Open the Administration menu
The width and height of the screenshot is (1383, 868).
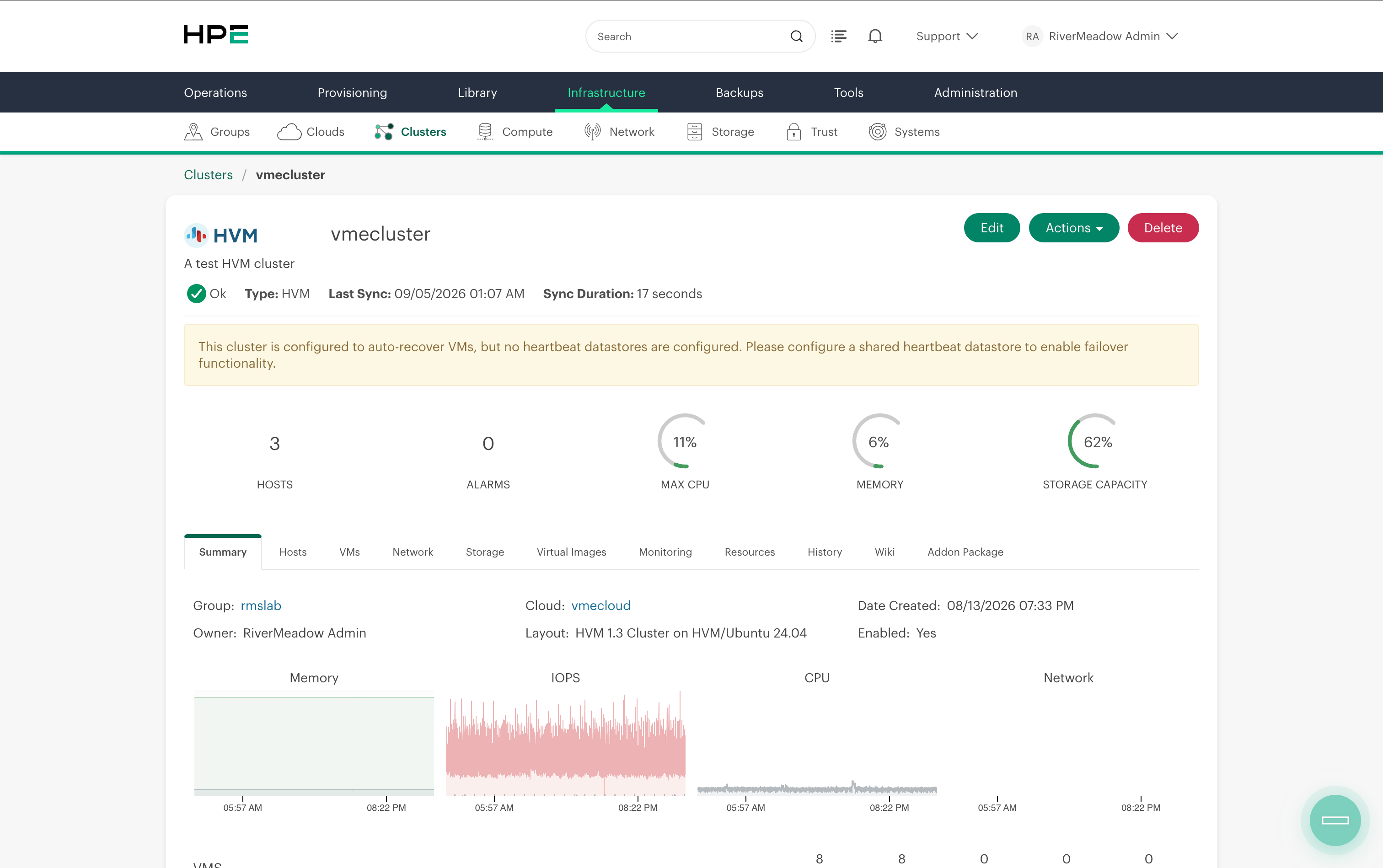click(976, 92)
